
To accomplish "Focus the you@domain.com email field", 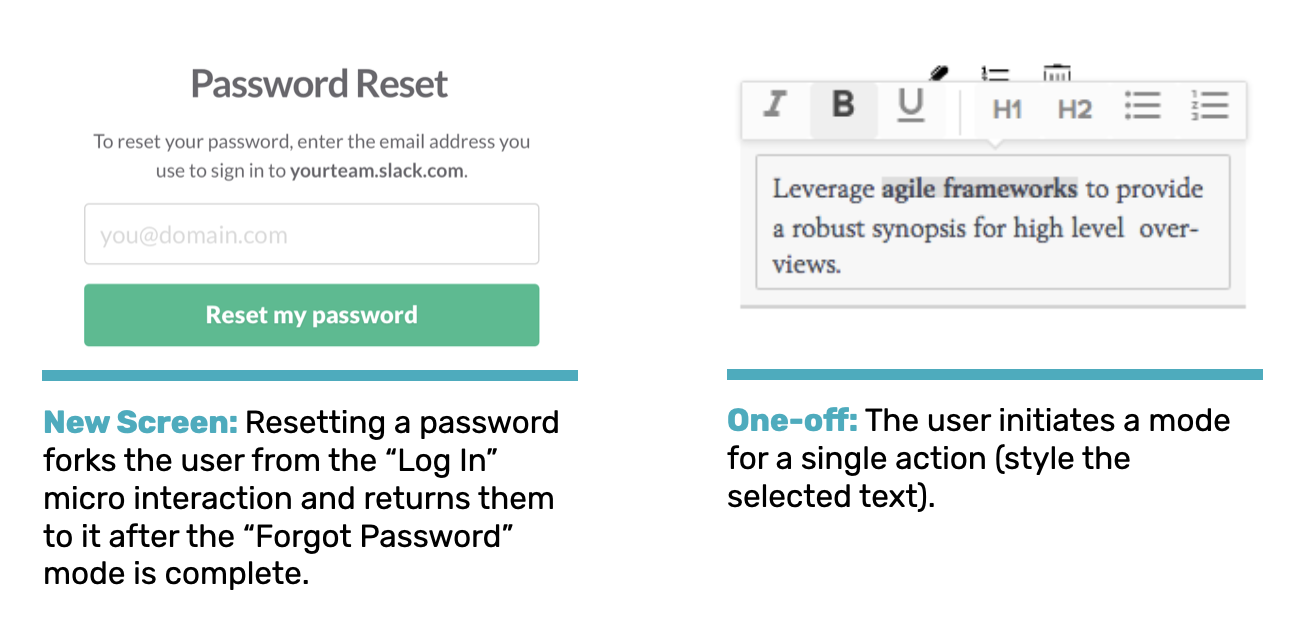I will tap(311, 235).
